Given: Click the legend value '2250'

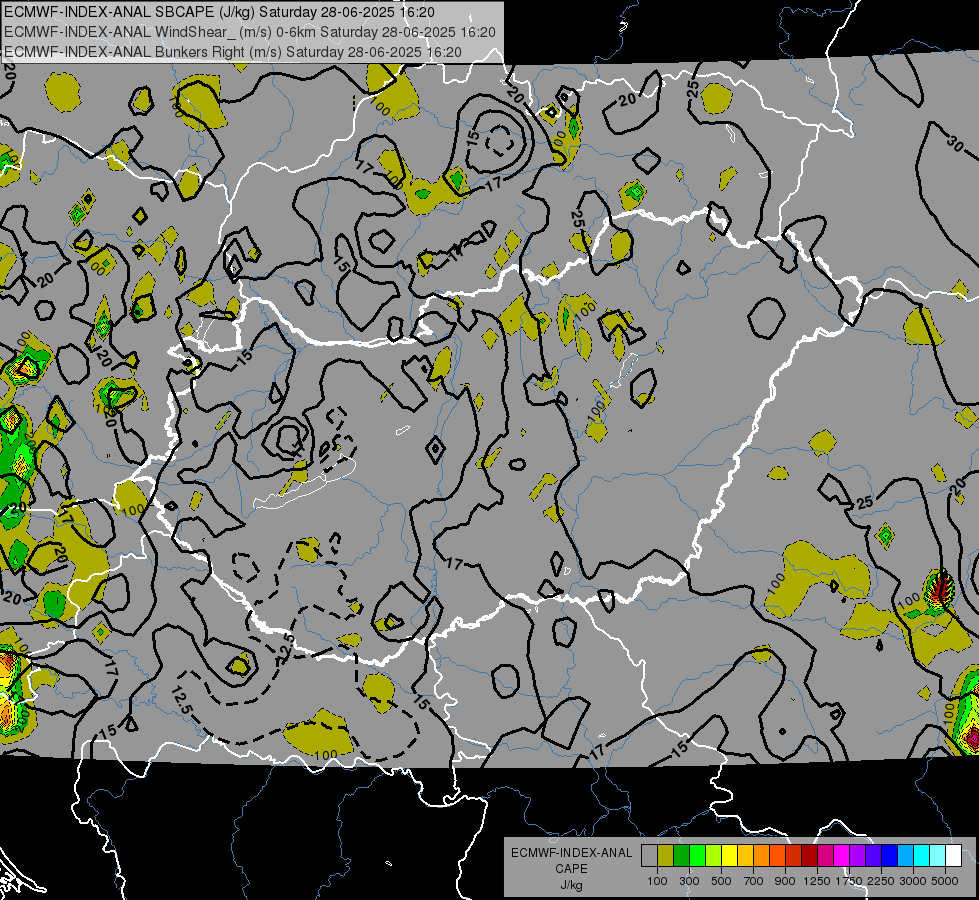Looking at the screenshot, I should tap(881, 881).
